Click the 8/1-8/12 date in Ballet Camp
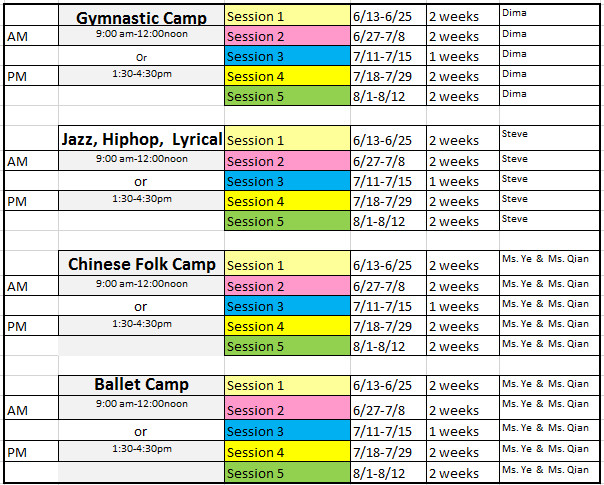 pyautogui.click(x=388, y=473)
